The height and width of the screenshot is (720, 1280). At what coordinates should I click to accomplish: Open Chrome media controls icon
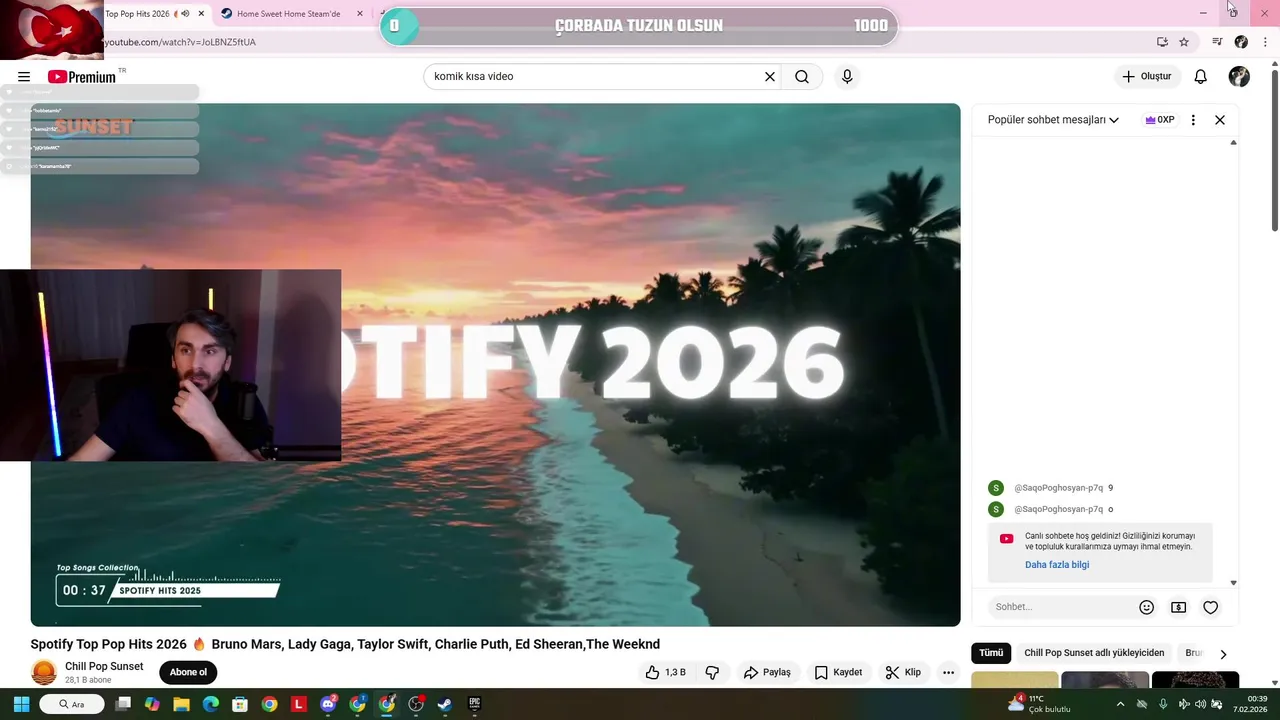coord(1217,42)
